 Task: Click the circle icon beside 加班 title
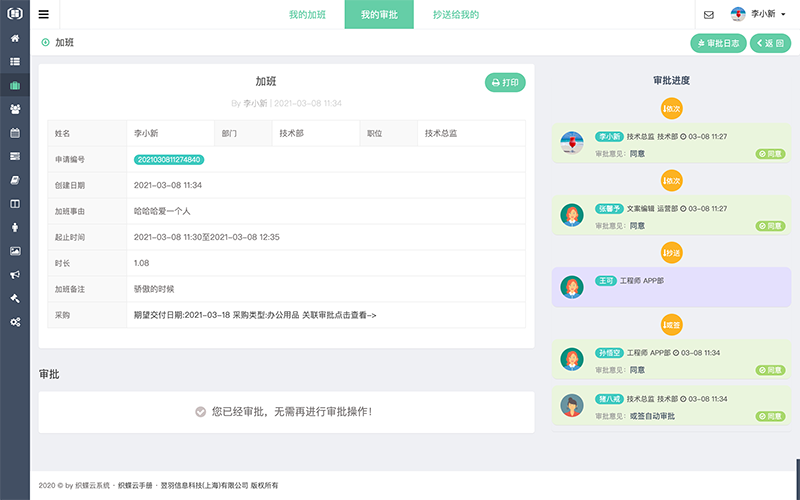click(45, 42)
